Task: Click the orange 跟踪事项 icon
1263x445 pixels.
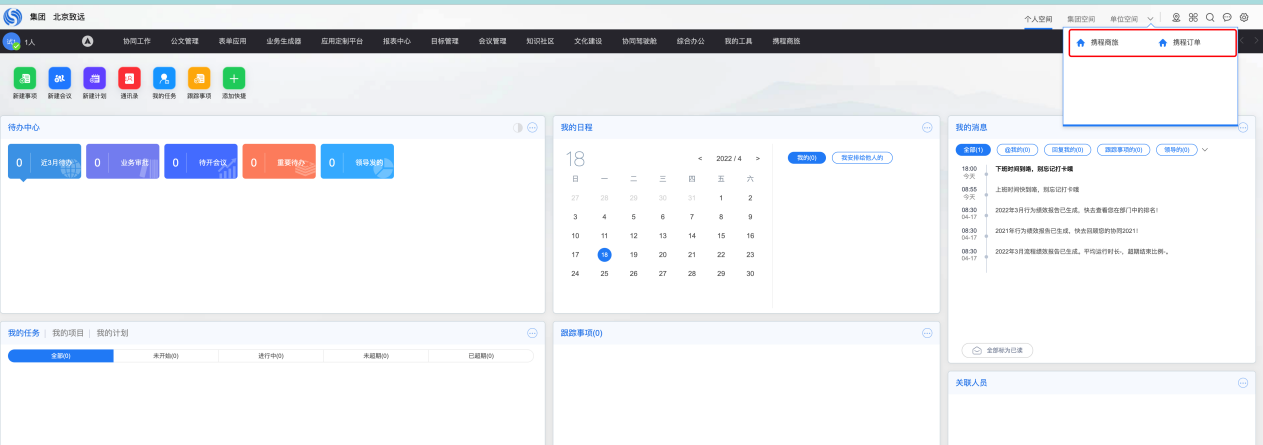Action: pos(199,78)
